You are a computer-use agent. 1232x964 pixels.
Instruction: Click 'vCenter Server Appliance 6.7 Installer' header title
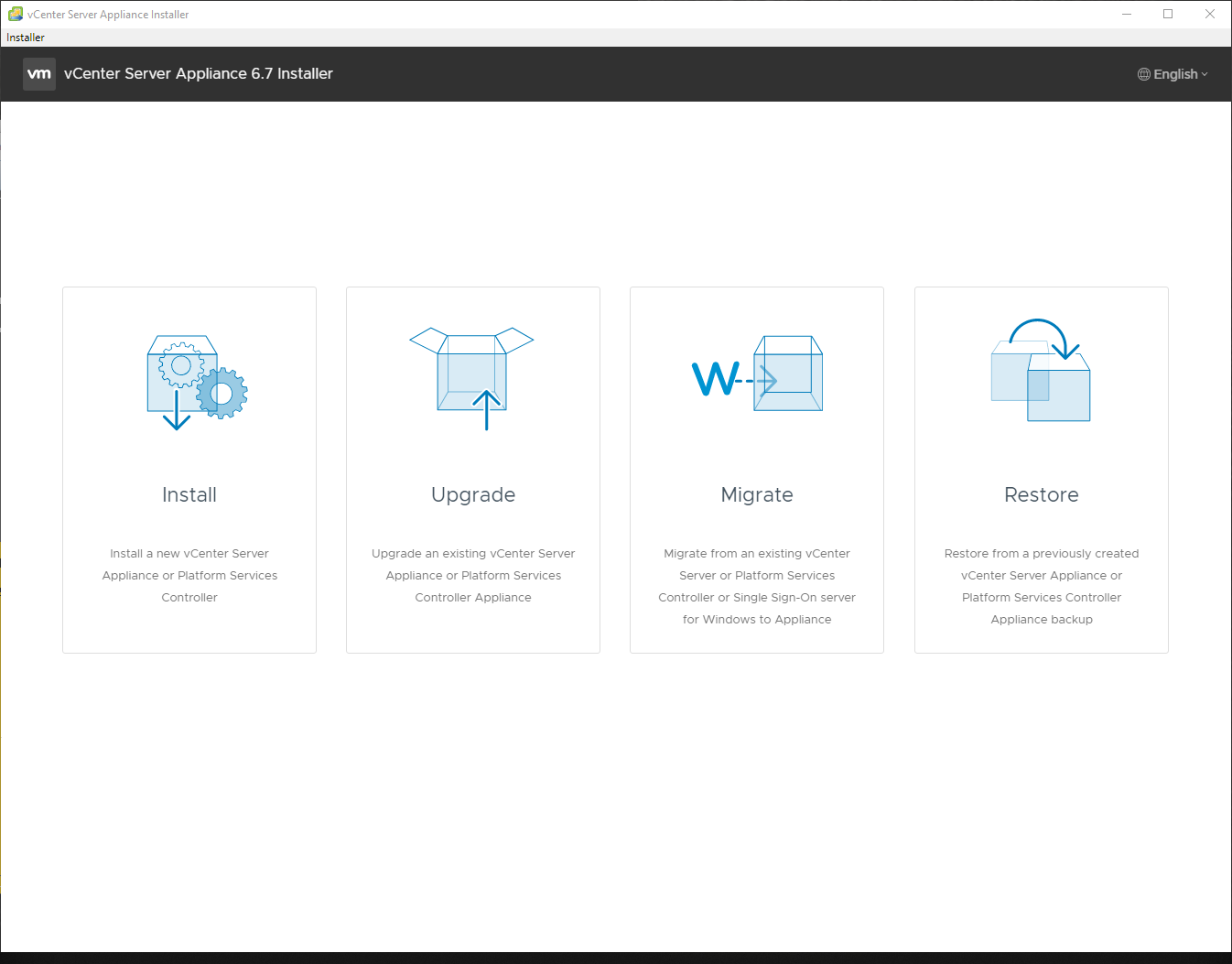coord(199,74)
